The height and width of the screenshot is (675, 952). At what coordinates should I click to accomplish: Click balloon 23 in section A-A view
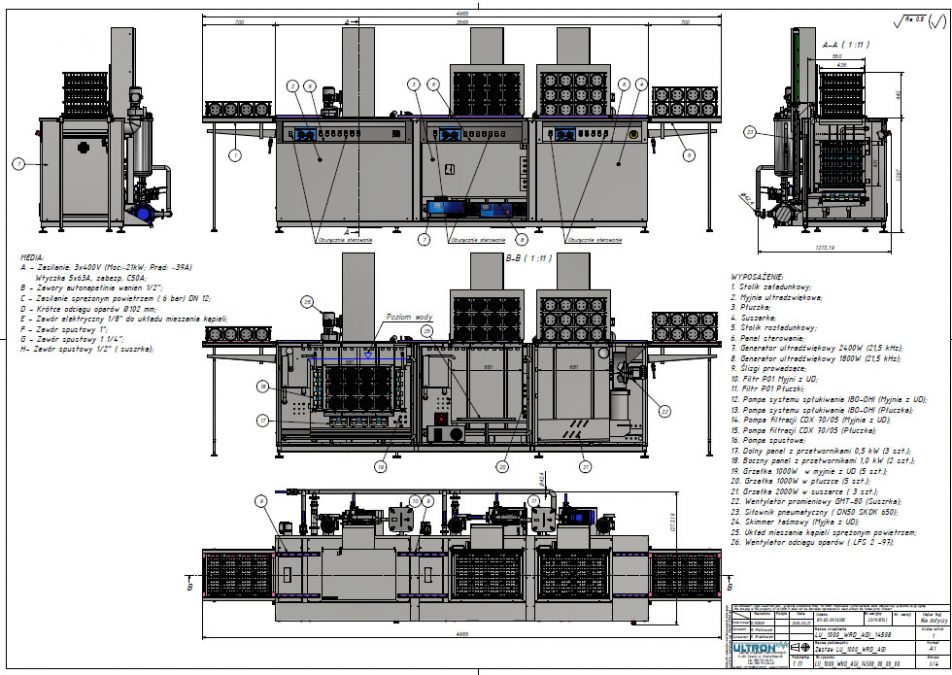(750, 131)
